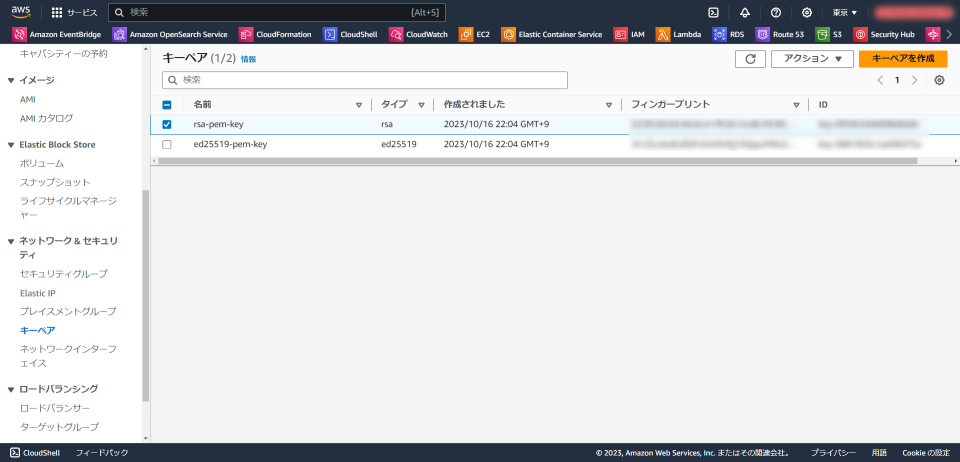This screenshot has height=462, width=960.
Task: Open Elastic IP in the sidebar
Action: pyautogui.click(x=38, y=293)
